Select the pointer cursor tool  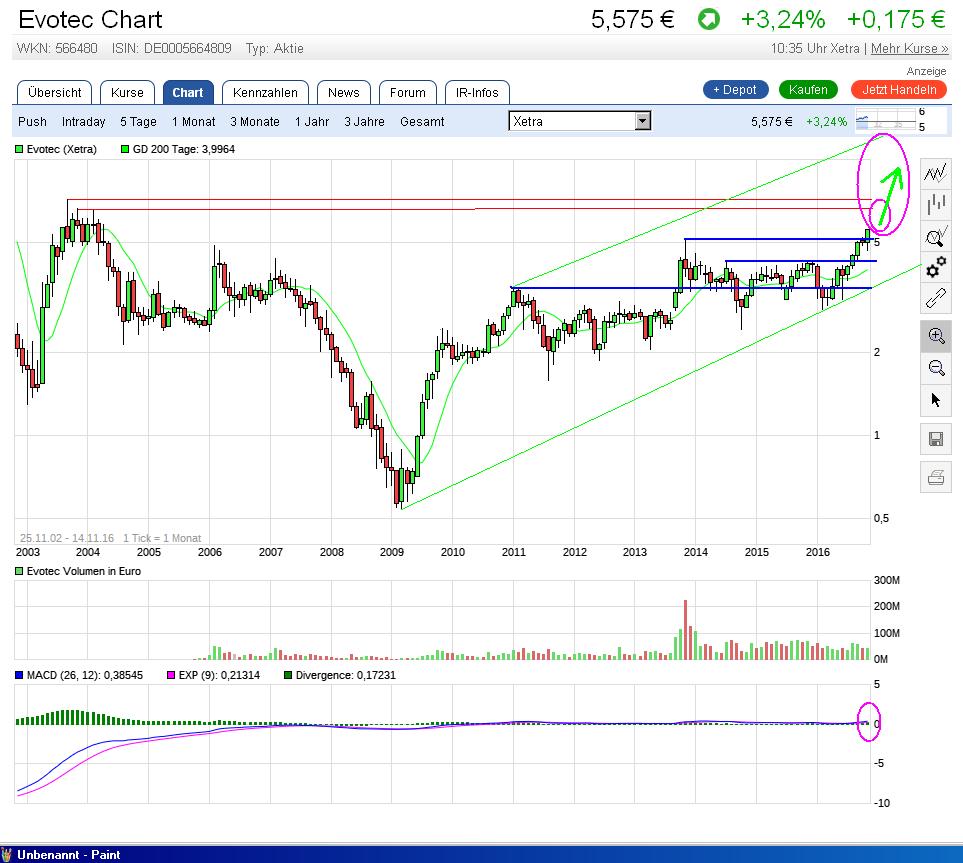point(935,400)
